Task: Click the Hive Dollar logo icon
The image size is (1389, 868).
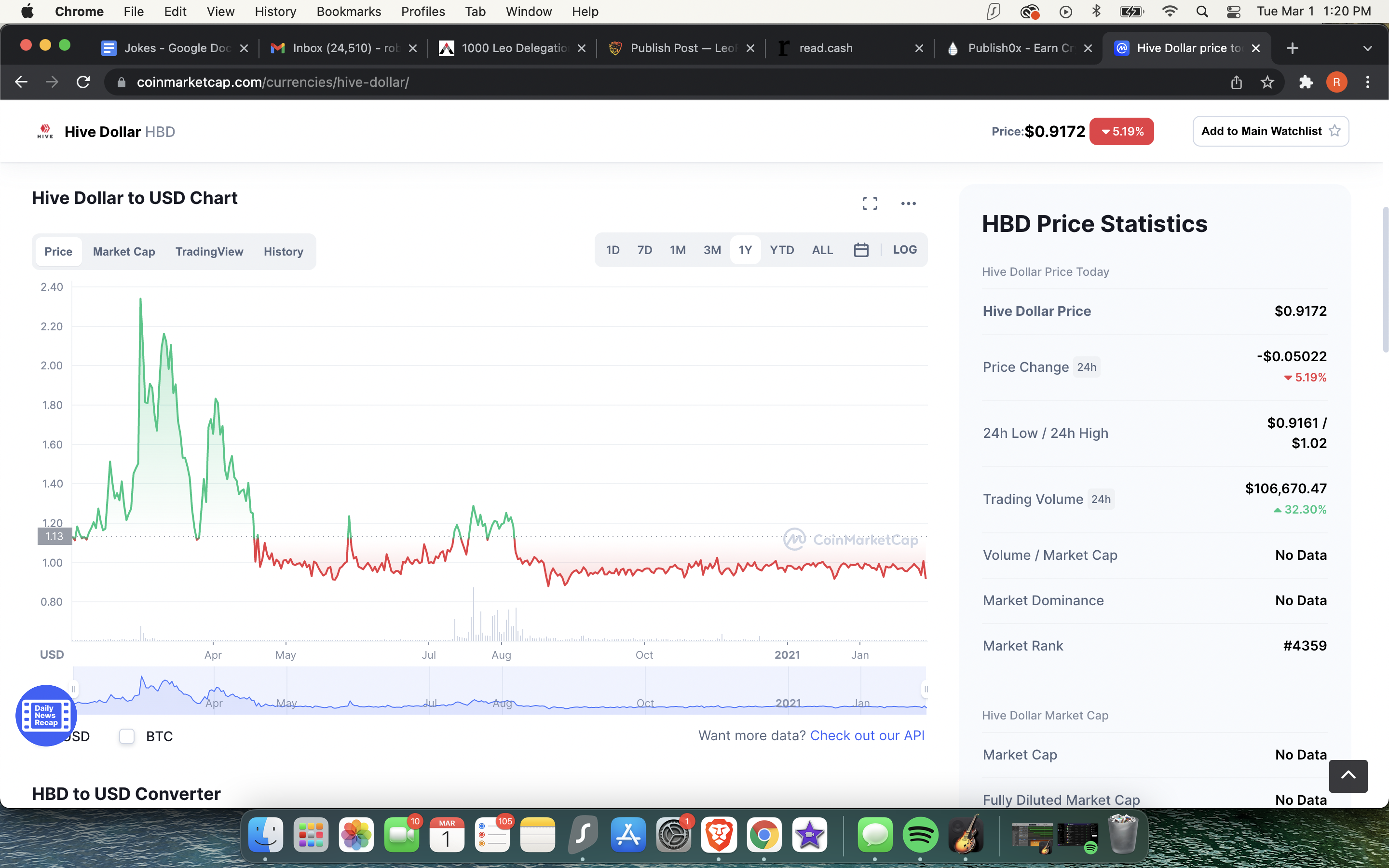Action: [x=45, y=132]
